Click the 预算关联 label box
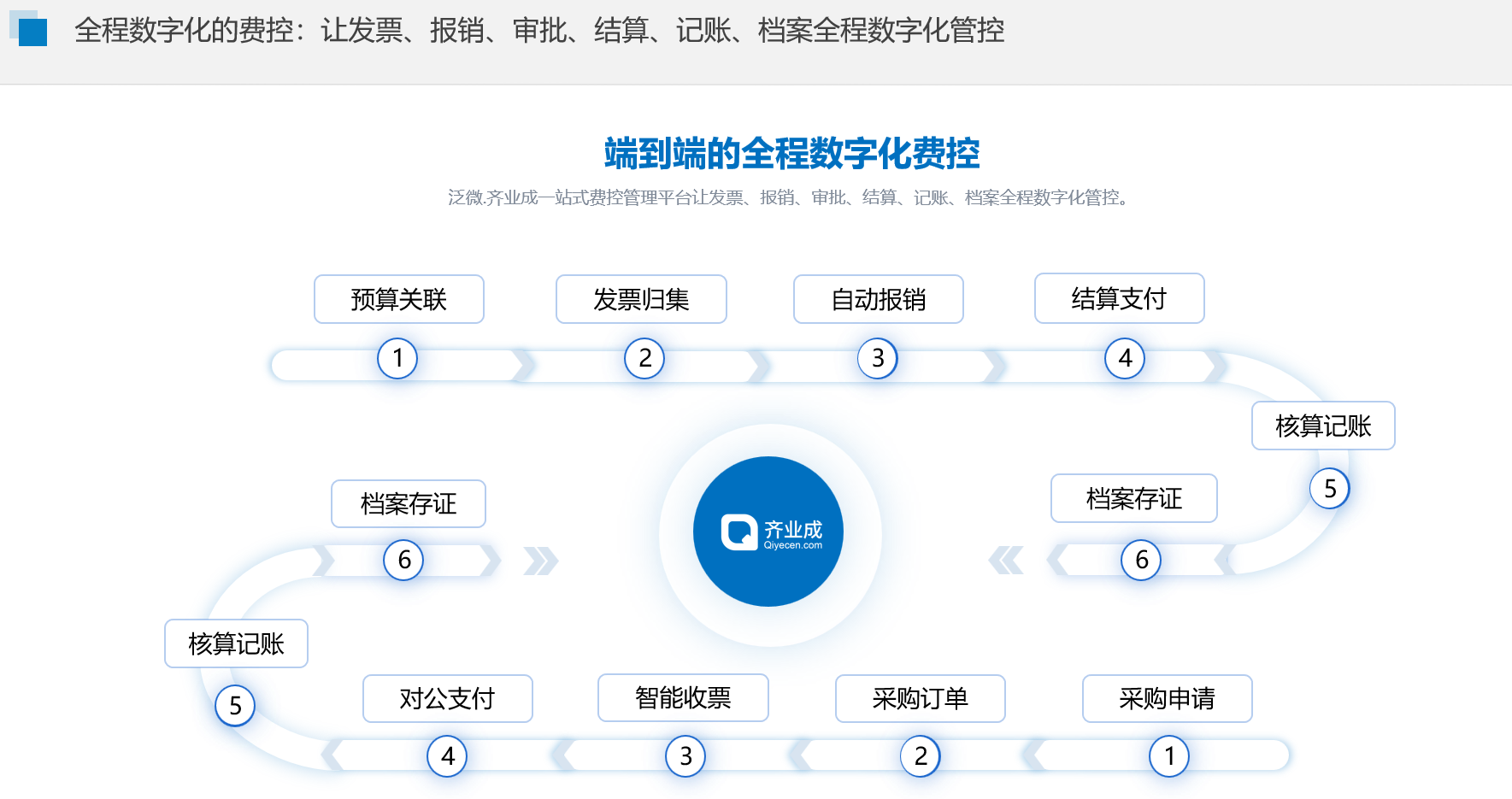The height and width of the screenshot is (799, 1512). click(399, 299)
